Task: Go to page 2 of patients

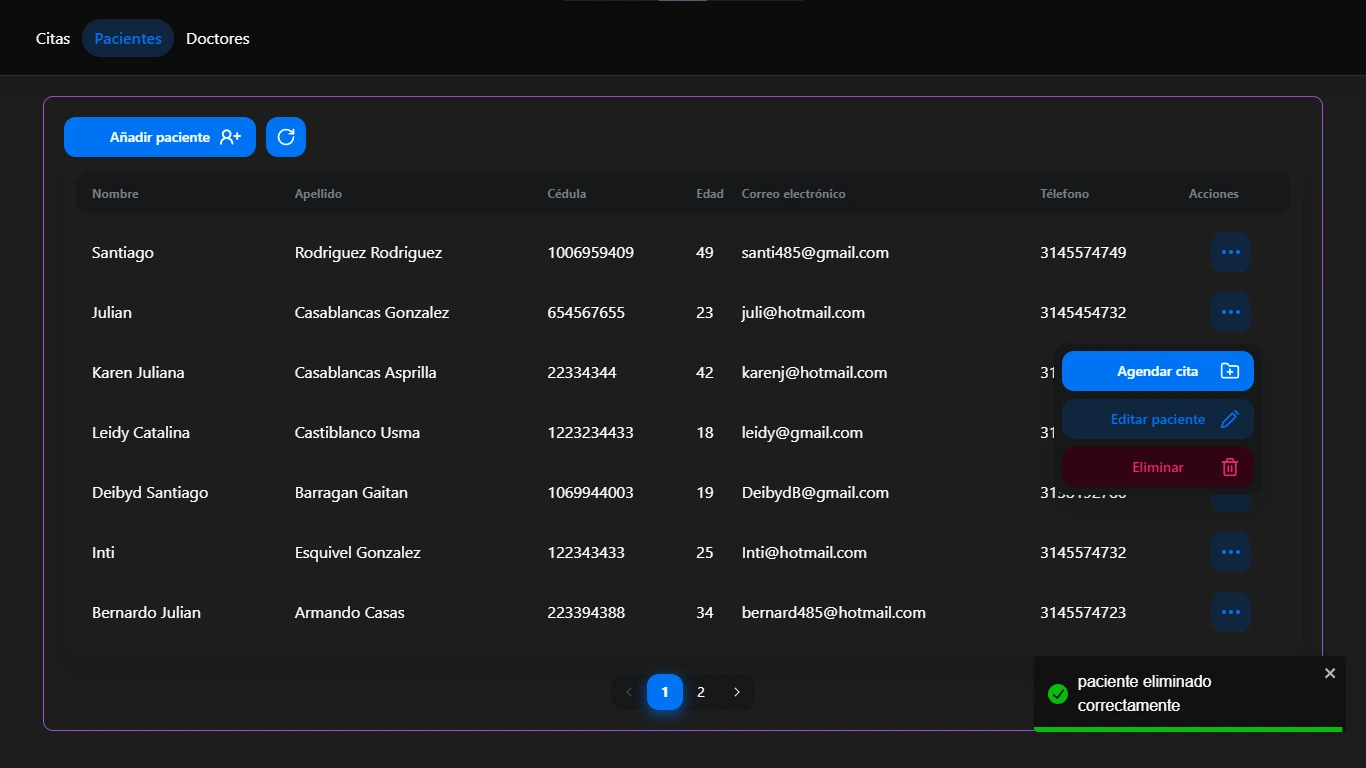Action: tap(701, 692)
